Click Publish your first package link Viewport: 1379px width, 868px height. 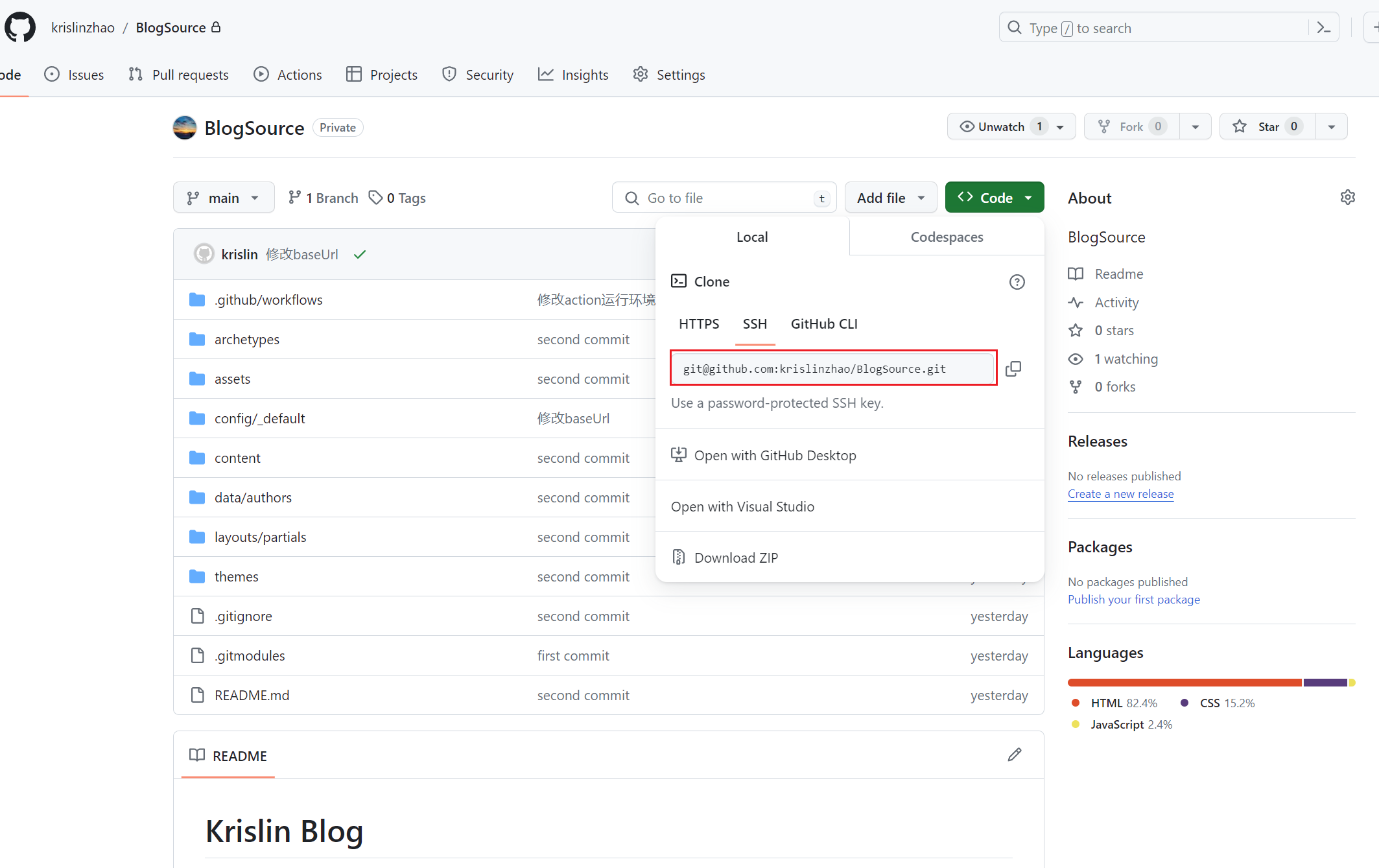(x=1133, y=599)
